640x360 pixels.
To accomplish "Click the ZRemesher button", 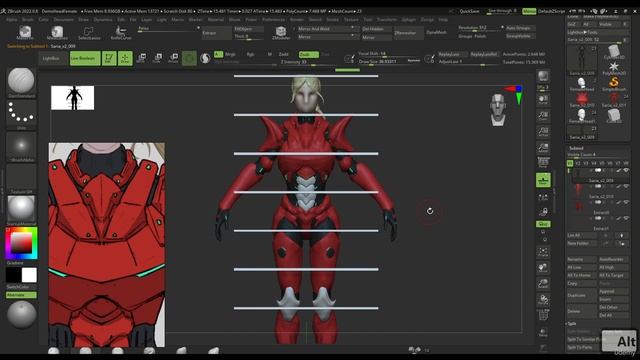I will pyautogui.click(x=408, y=33).
